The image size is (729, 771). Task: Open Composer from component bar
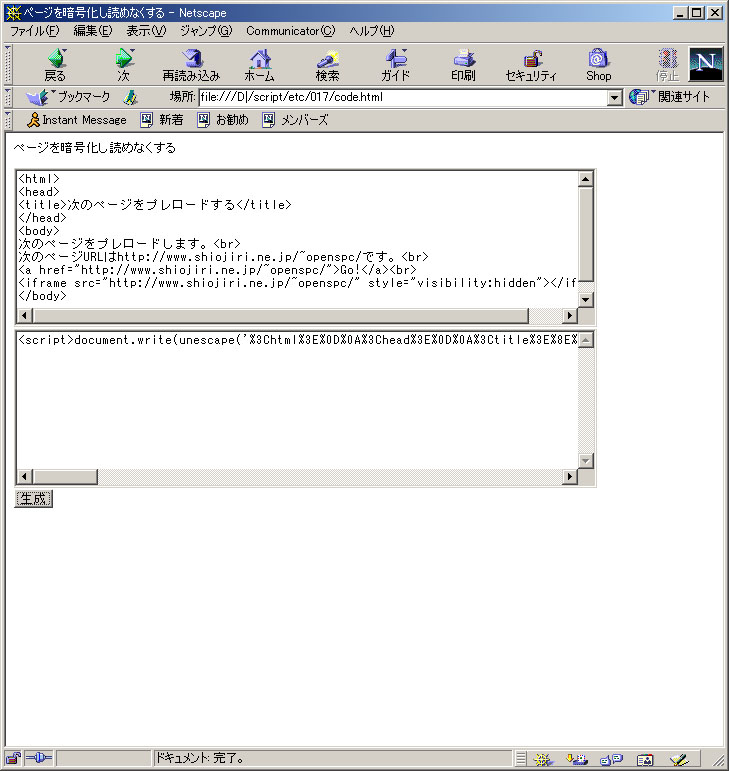pyautogui.click(x=679, y=759)
